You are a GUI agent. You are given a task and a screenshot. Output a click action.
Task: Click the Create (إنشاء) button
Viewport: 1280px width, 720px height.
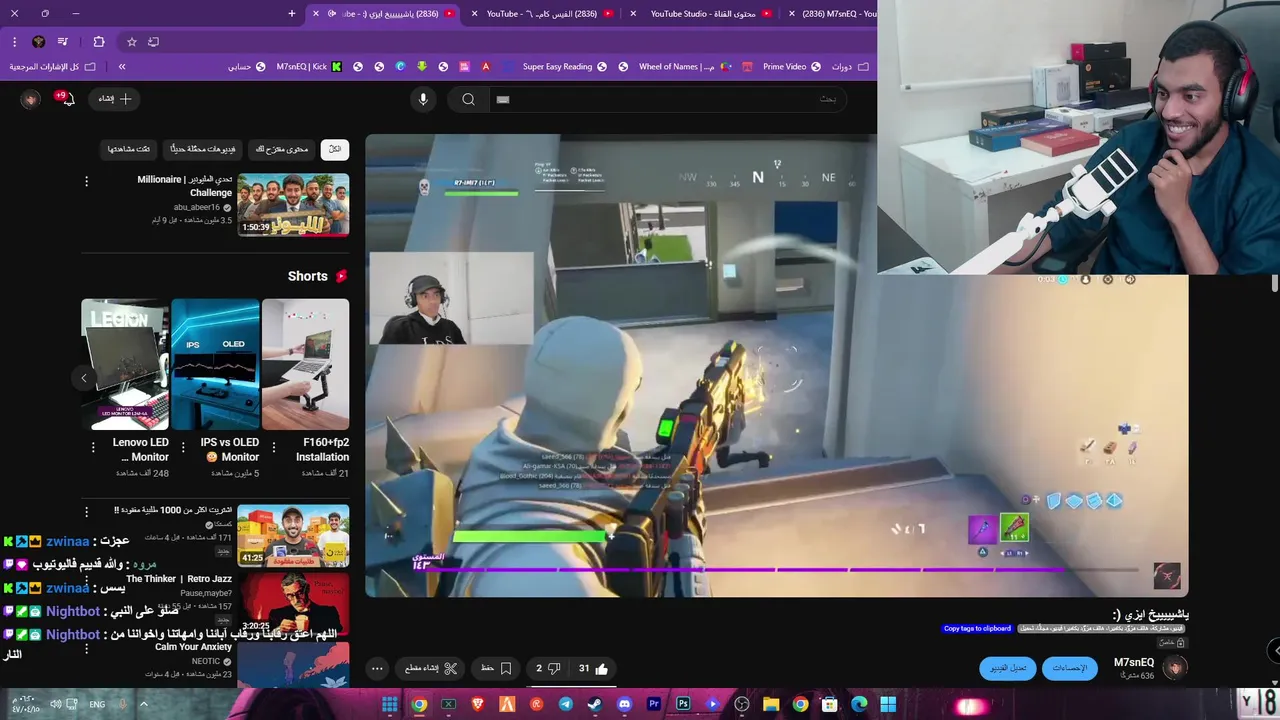115,99
